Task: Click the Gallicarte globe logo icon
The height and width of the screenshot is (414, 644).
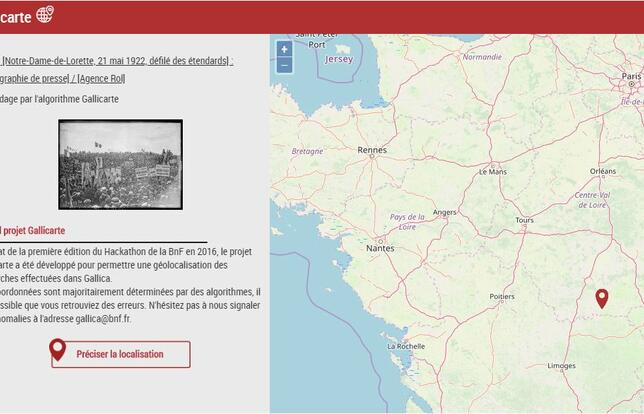Action: pos(45,14)
